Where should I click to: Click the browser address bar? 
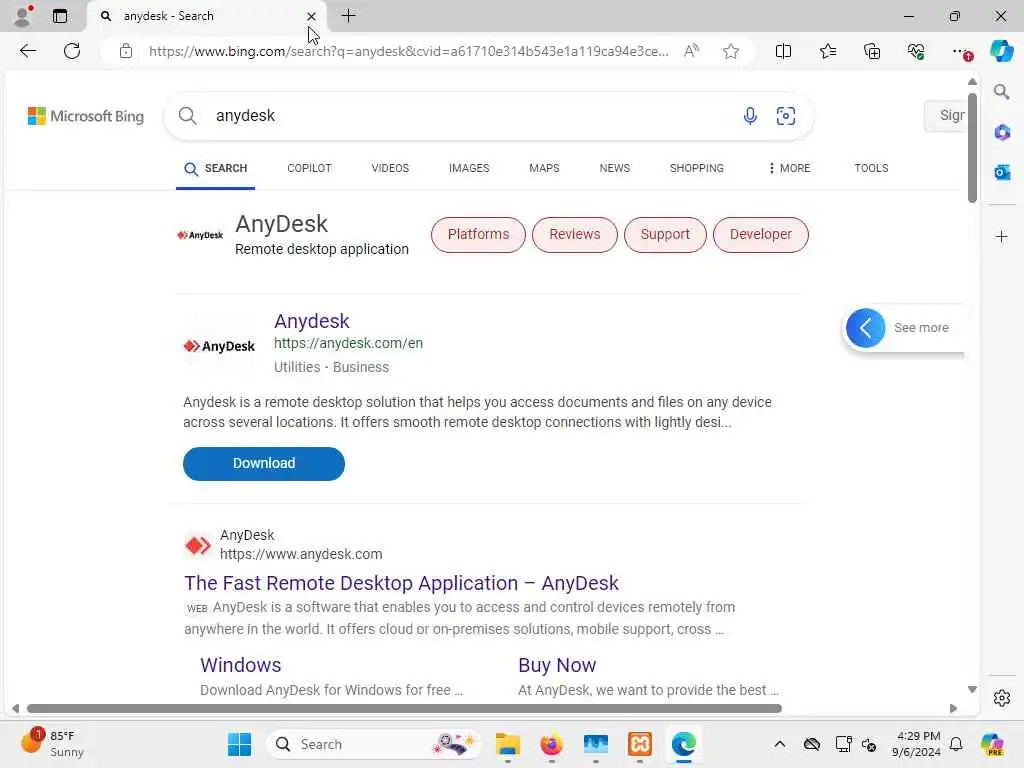(408, 51)
